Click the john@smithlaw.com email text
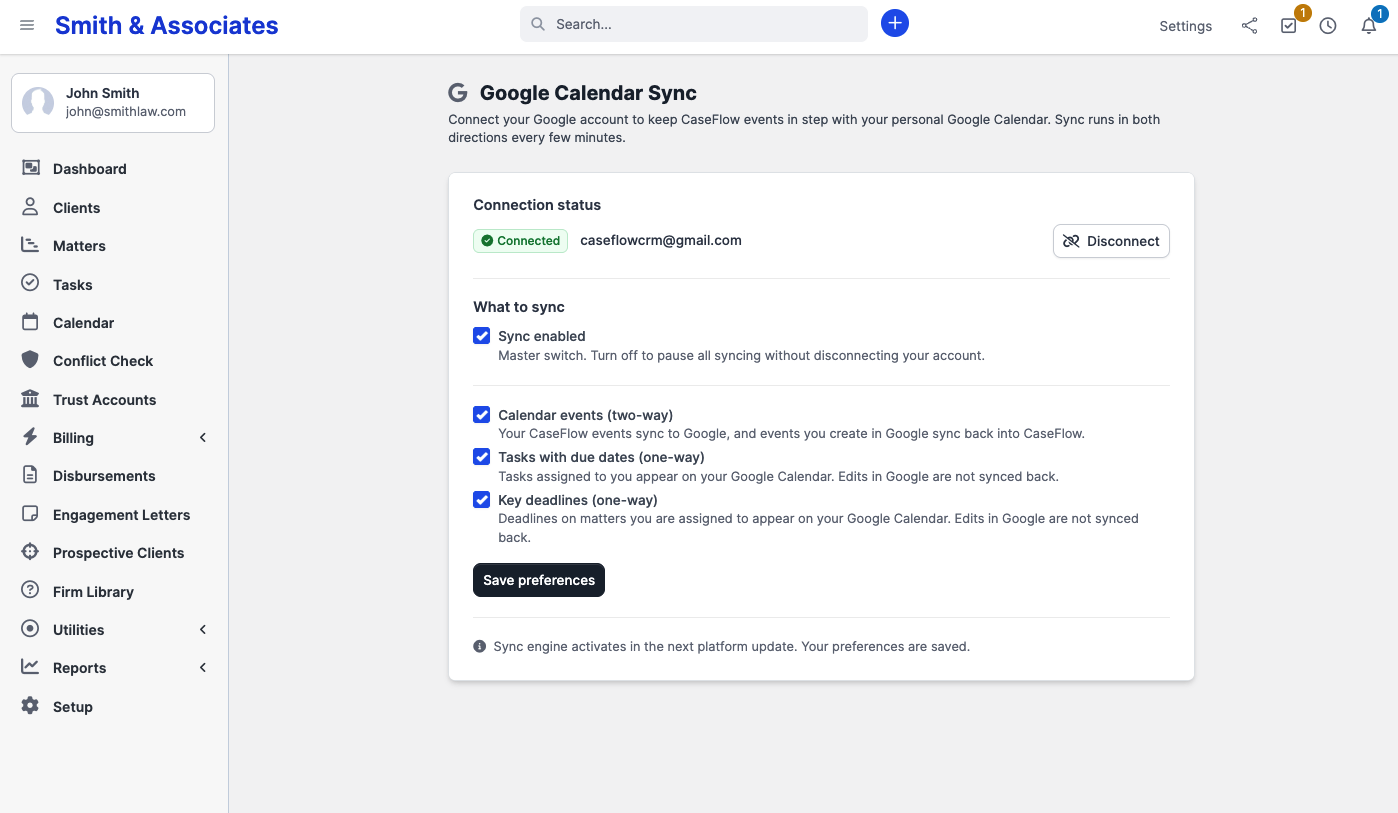 pyautogui.click(x=126, y=112)
